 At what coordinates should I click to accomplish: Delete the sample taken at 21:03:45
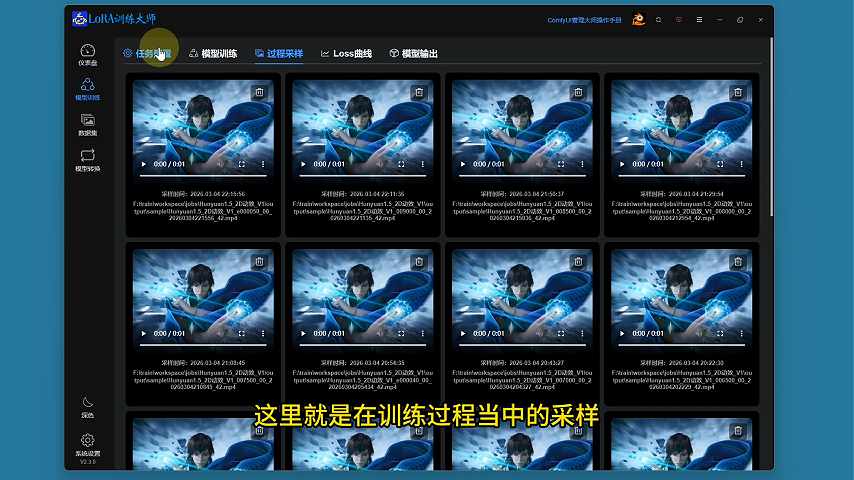tap(259, 262)
